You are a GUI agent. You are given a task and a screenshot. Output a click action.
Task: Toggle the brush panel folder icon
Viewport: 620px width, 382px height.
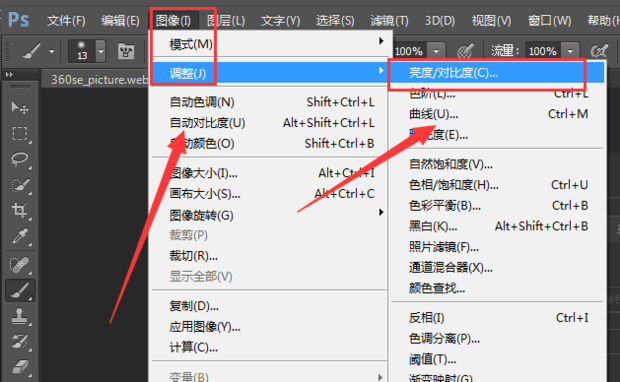click(126, 51)
